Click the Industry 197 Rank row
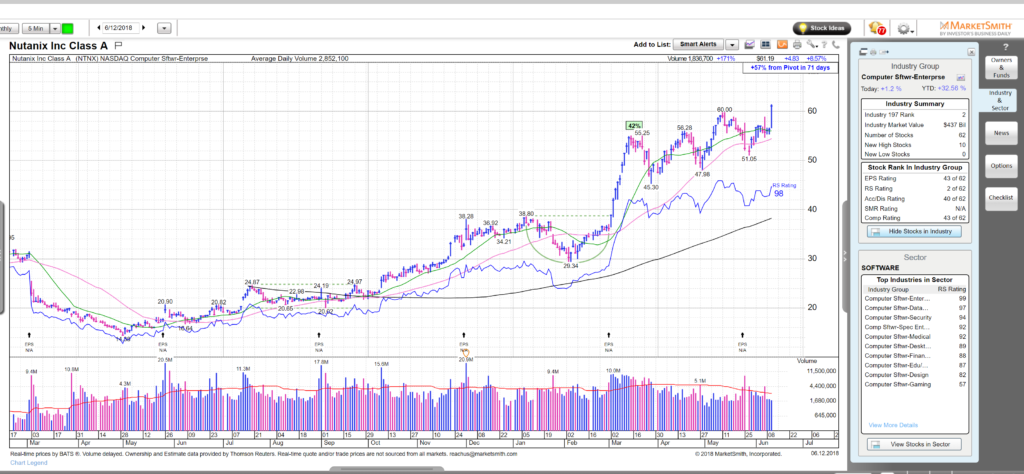The height and width of the screenshot is (474, 1024). tap(915, 115)
